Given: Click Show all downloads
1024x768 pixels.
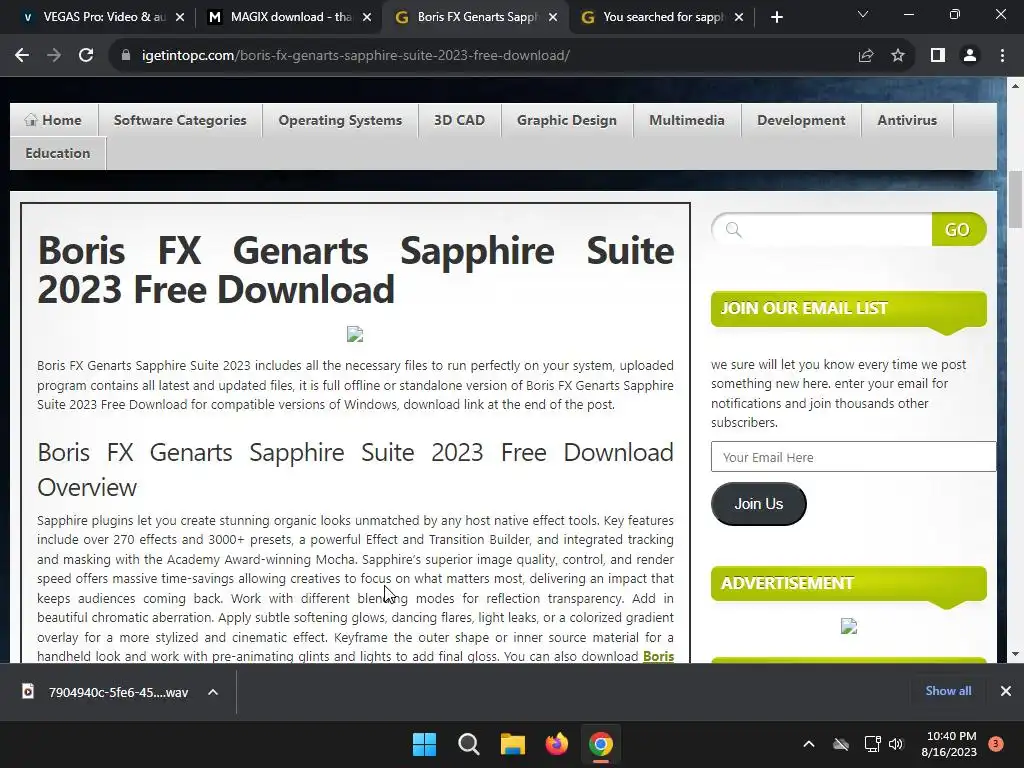Looking at the screenshot, I should [948, 691].
